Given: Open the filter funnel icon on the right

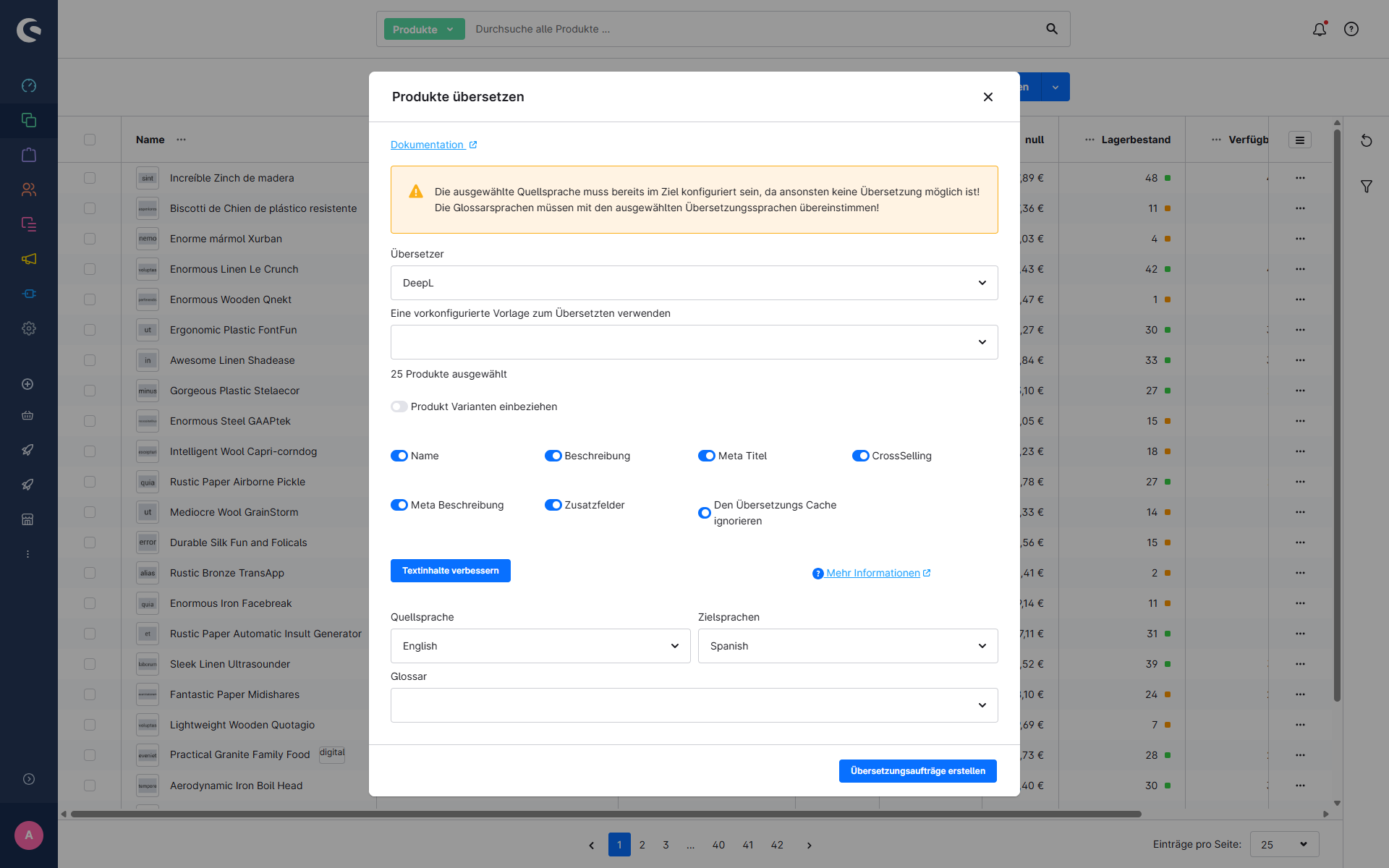Looking at the screenshot, I should click(1367, 187).
